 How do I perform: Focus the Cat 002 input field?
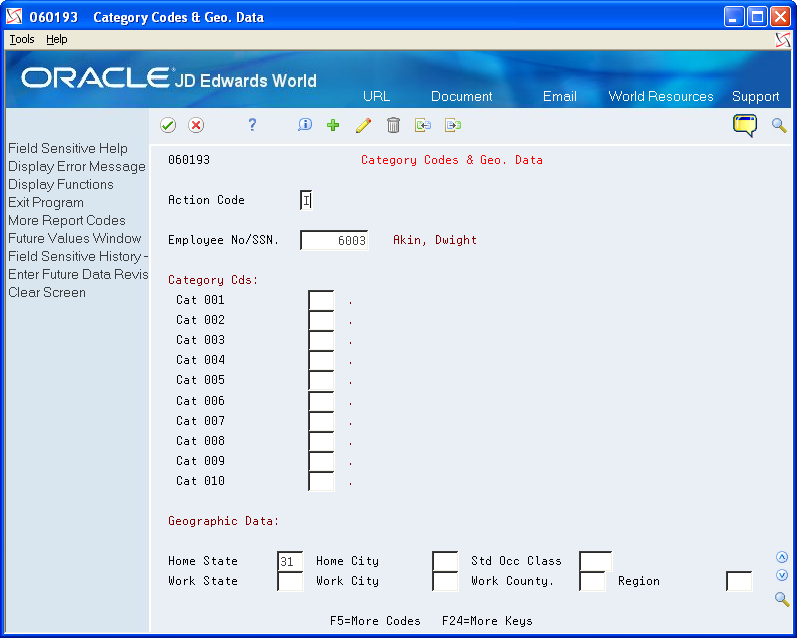[321, 320]
